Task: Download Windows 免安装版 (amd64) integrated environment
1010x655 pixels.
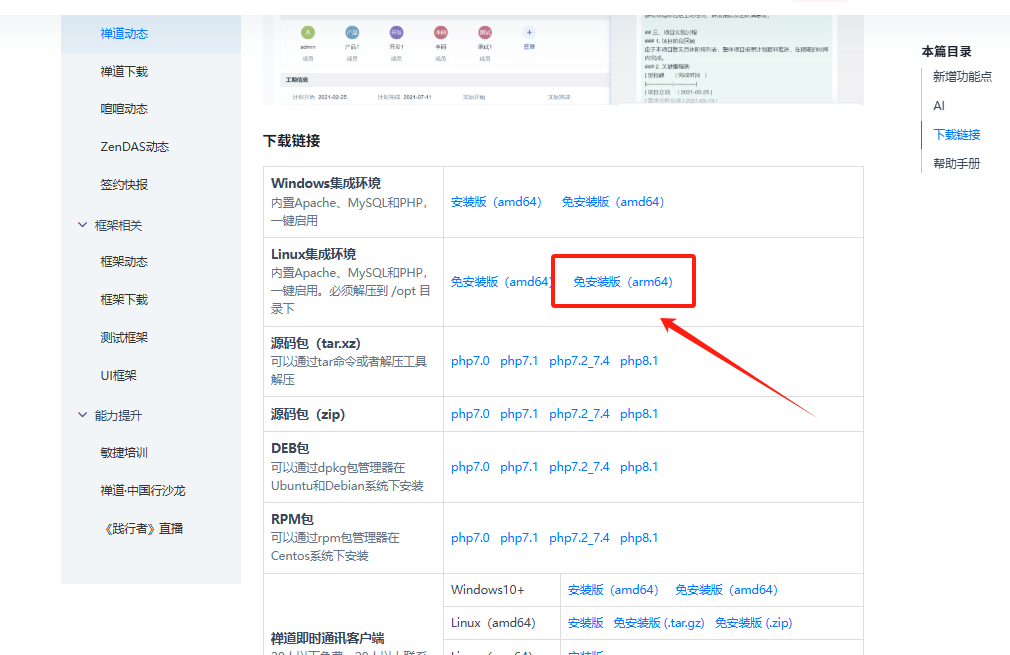Action: [613, 202]
